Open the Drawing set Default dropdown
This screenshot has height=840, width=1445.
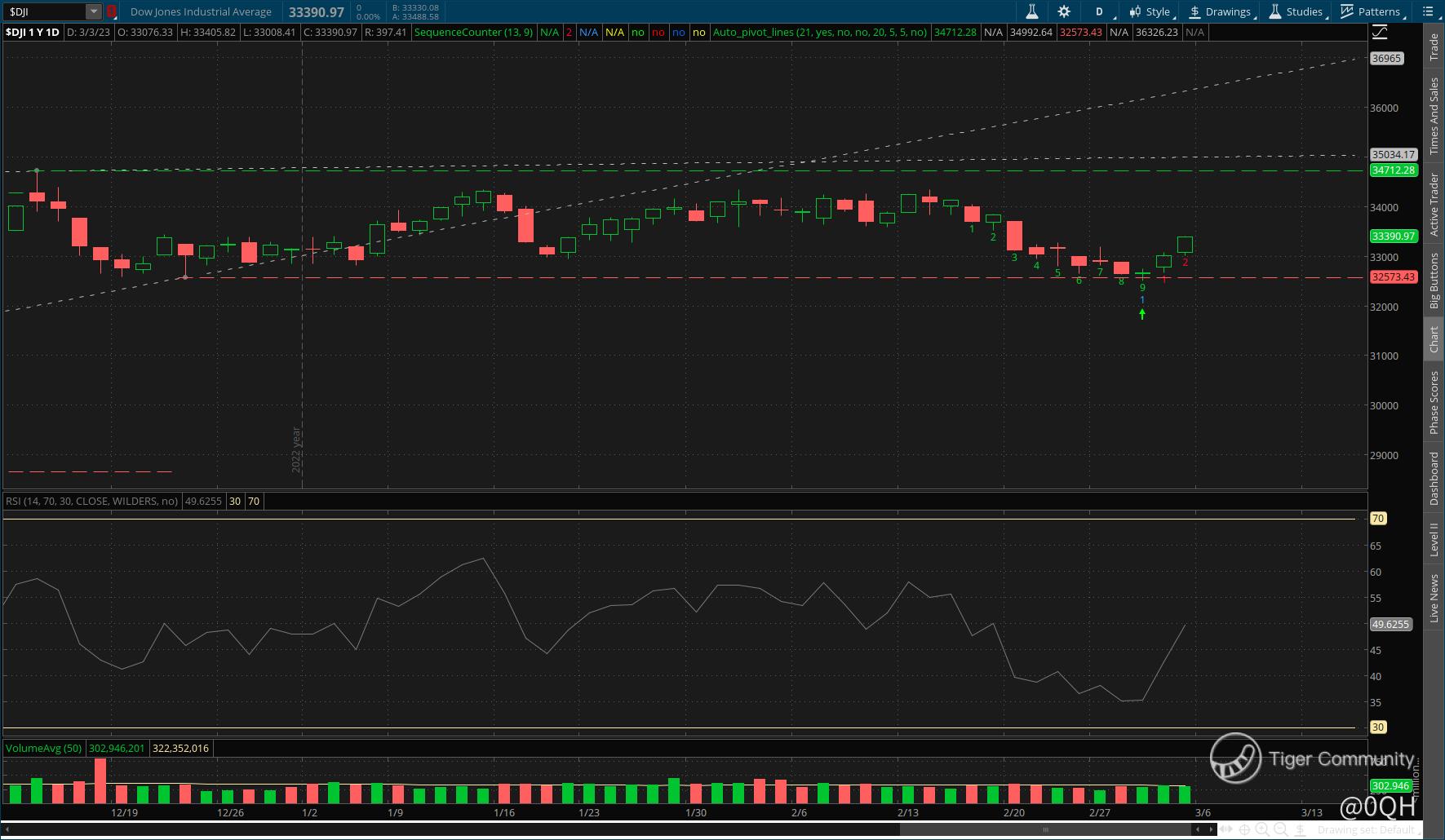pos(1369,830)
